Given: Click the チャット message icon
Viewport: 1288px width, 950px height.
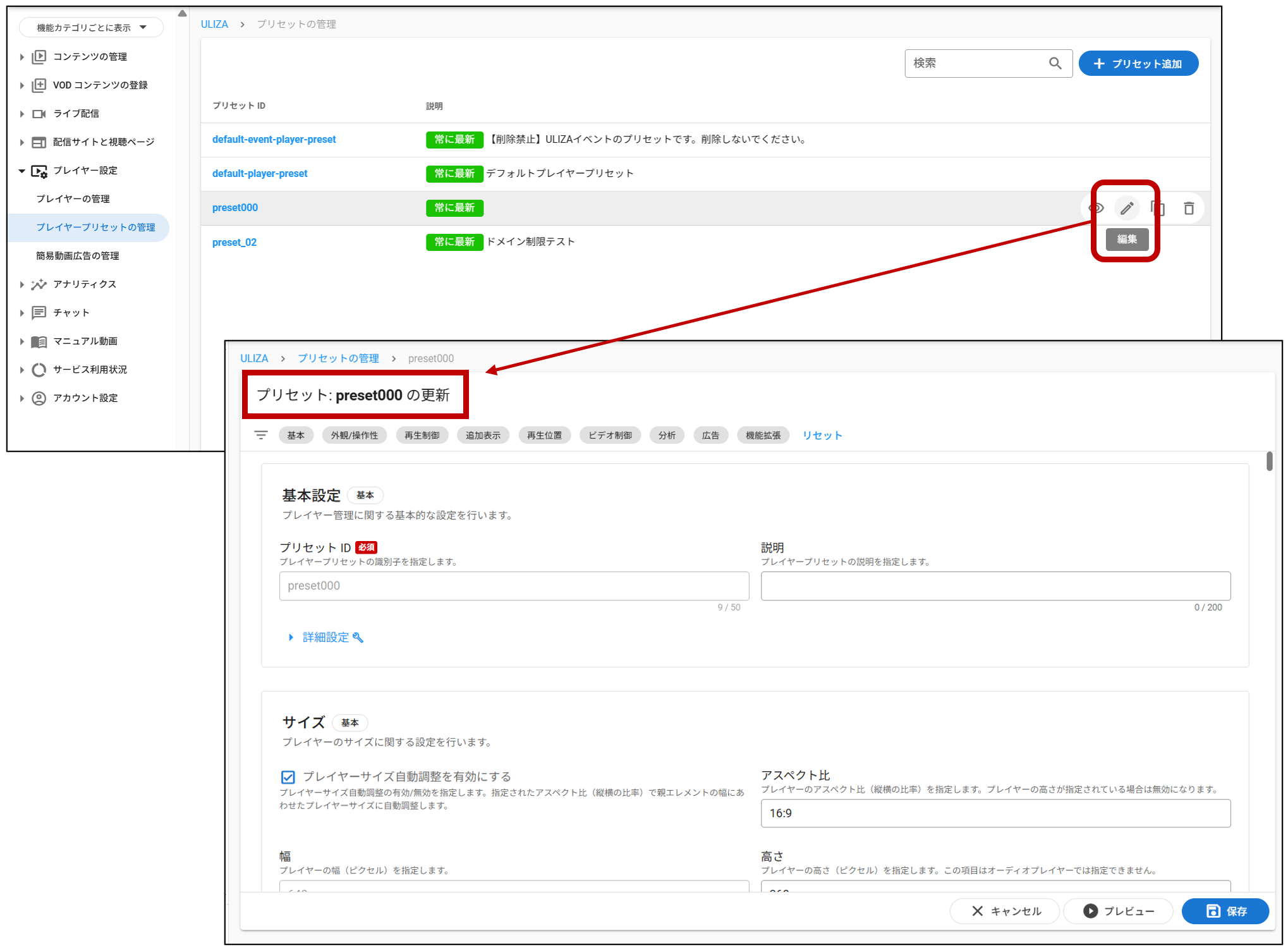Looking at the screenshot, I should 39,313.
